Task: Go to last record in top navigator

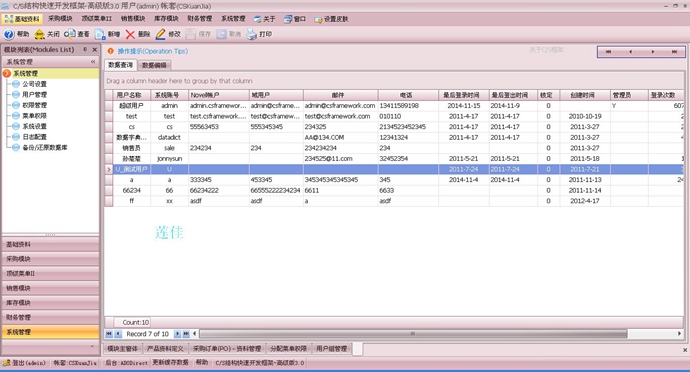Action: pyautogui.click(x=674, y=52)
